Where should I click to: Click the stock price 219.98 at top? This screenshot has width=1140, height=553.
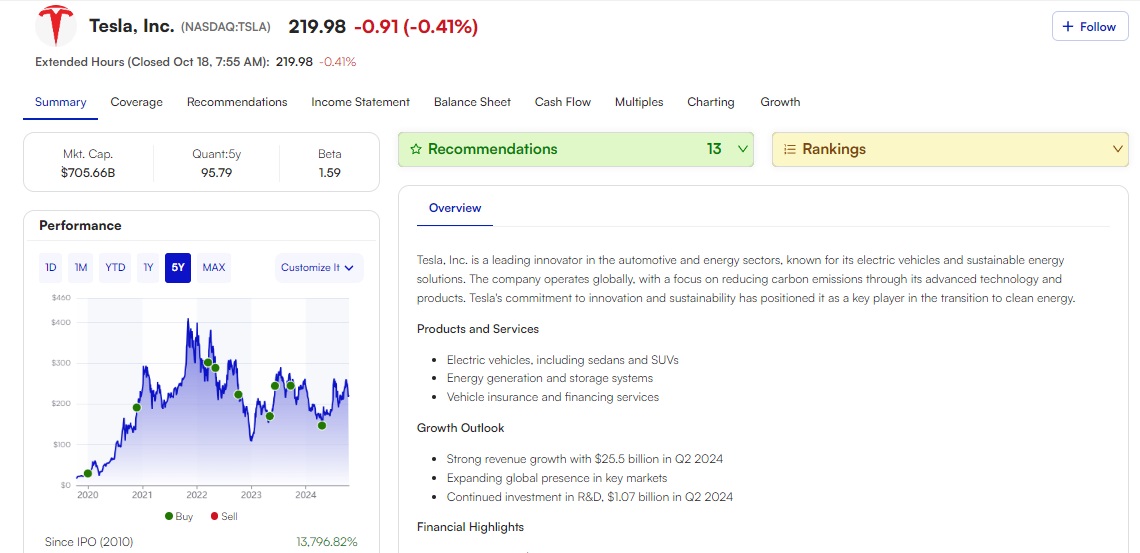click(317, 27)
